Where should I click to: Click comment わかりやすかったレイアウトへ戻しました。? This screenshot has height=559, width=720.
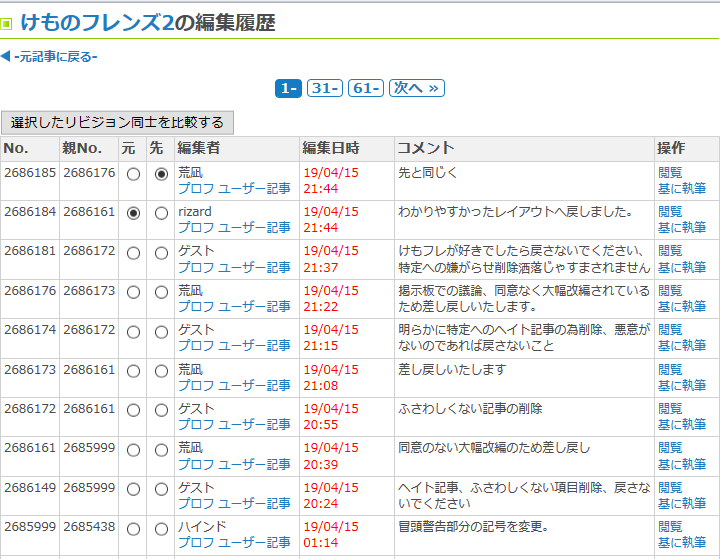pyautogui.click(x=516, y=212)
